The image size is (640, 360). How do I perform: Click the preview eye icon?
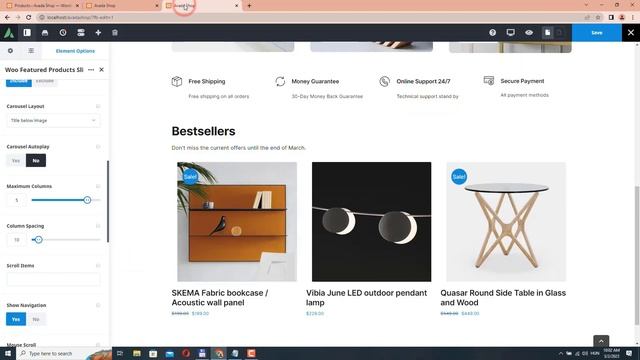pyautogui.click(x=529, y=33)
